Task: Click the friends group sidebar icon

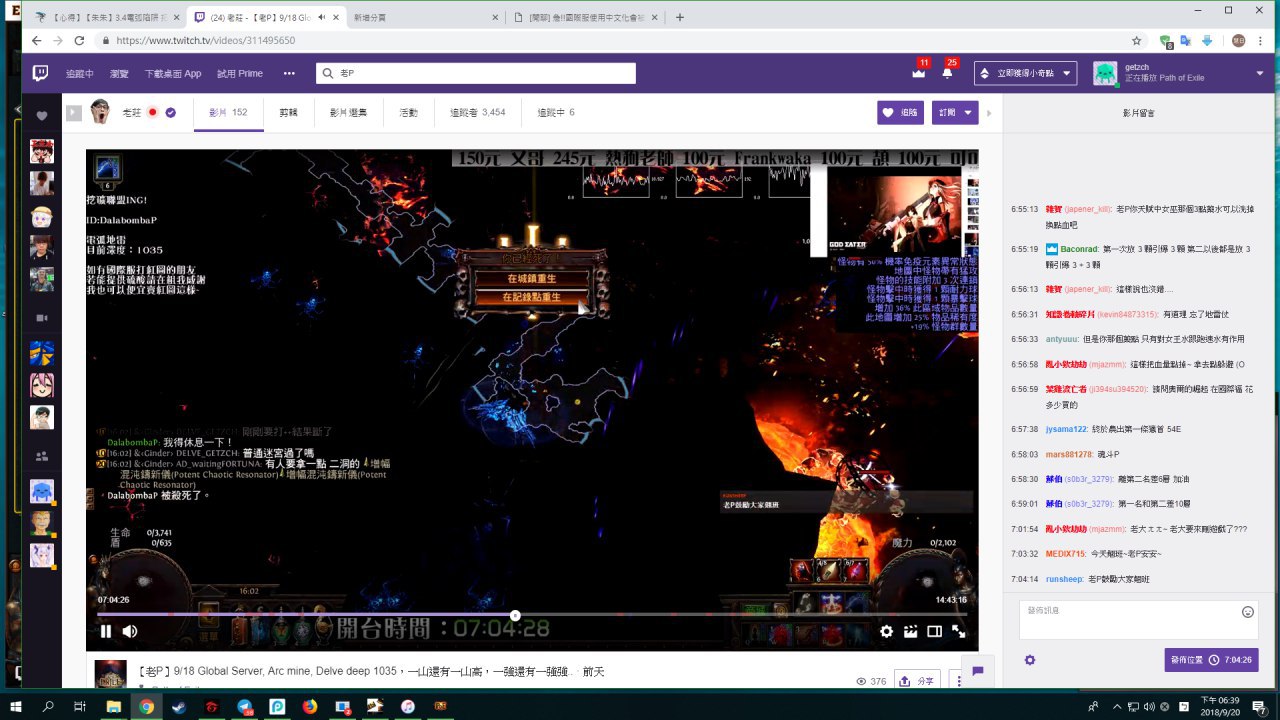Action: [x=42, y=456]
